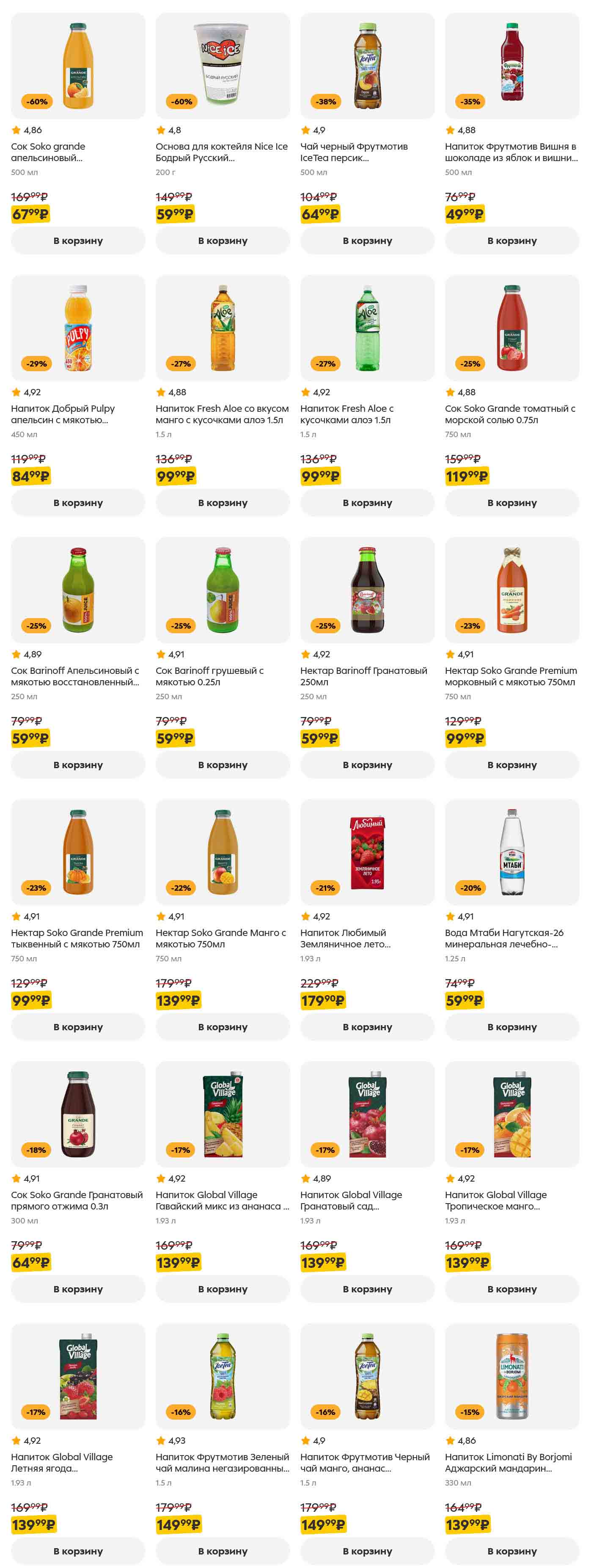
Task: Click the Любимый Земляничное лето carton image
Action: (x=367, y=852)
